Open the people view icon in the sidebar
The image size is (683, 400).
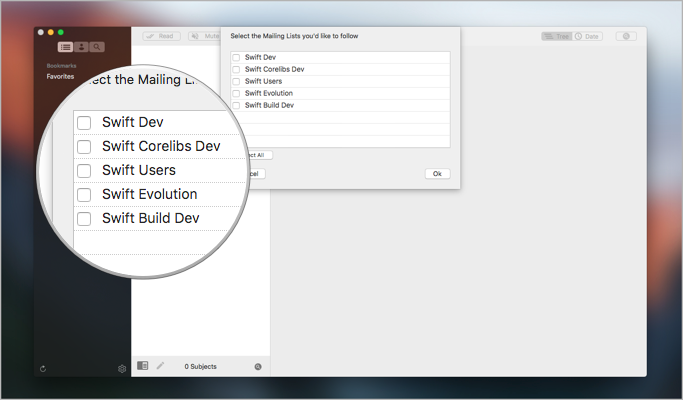(x=81, y=47)
